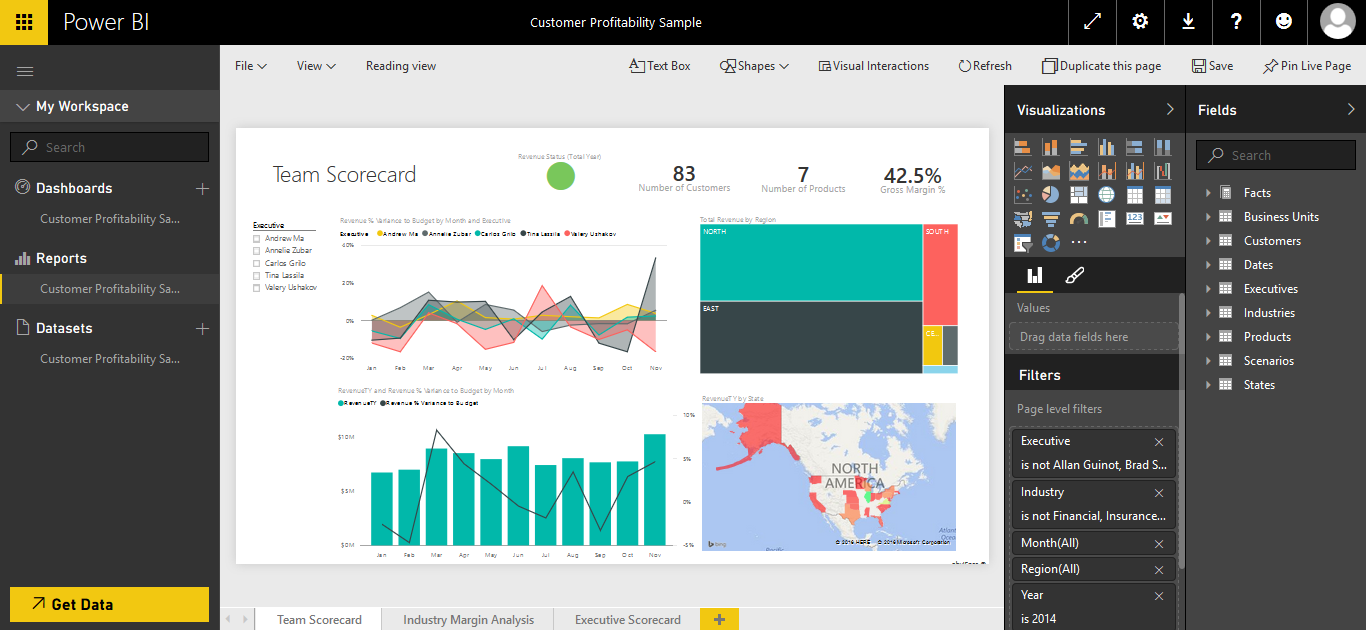Focus the Fields pane search box
The width and height of the screenshot is (1366, 630).
tap(1275, 155)
